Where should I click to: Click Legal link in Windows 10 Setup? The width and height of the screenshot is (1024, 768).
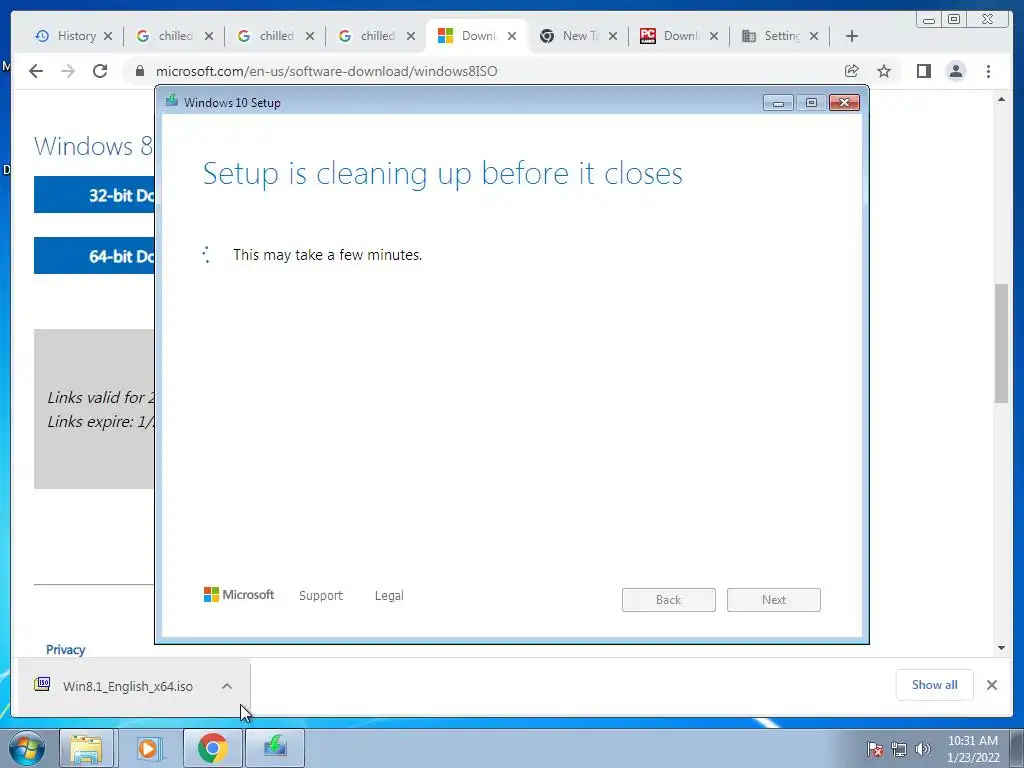(389, 596)
